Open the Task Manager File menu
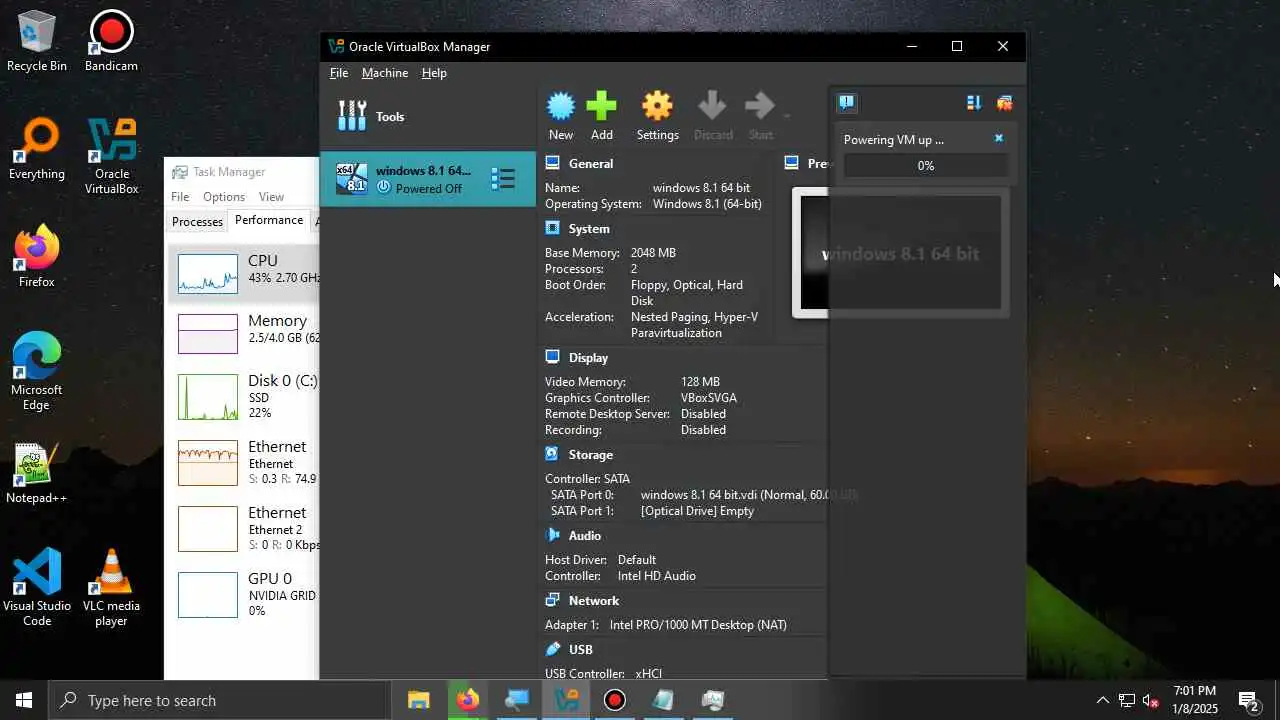The image size is (1280, 720). 180,197
